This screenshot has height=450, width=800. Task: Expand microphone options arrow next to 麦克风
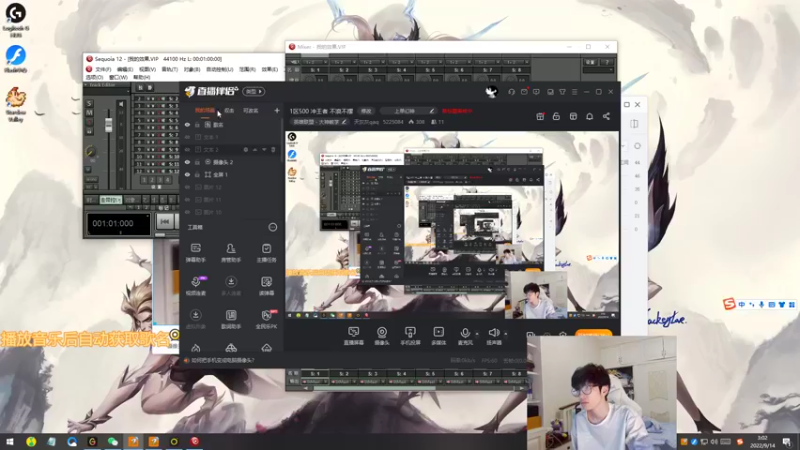point(477,334)
